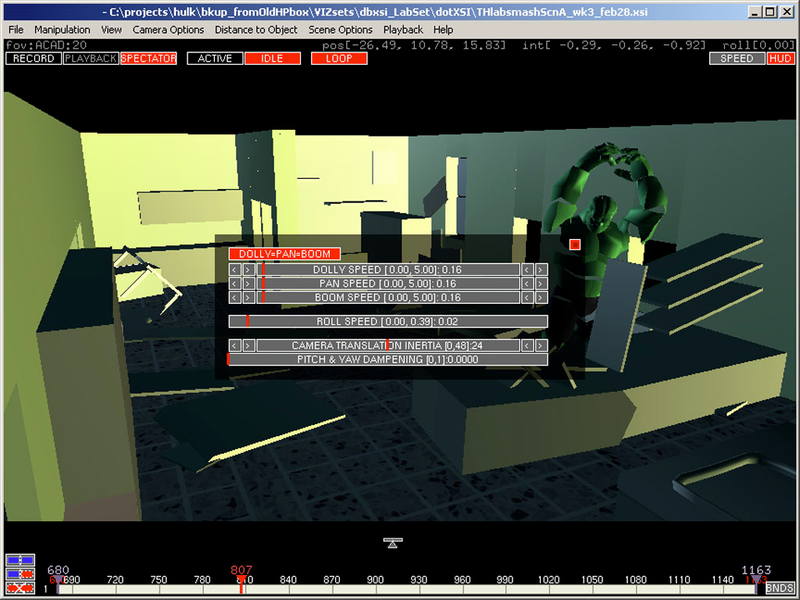Viewport: 800px width, 600px height.
Task: Click the 'roll[0.00]' readout
Action: [x=759, y=45]
